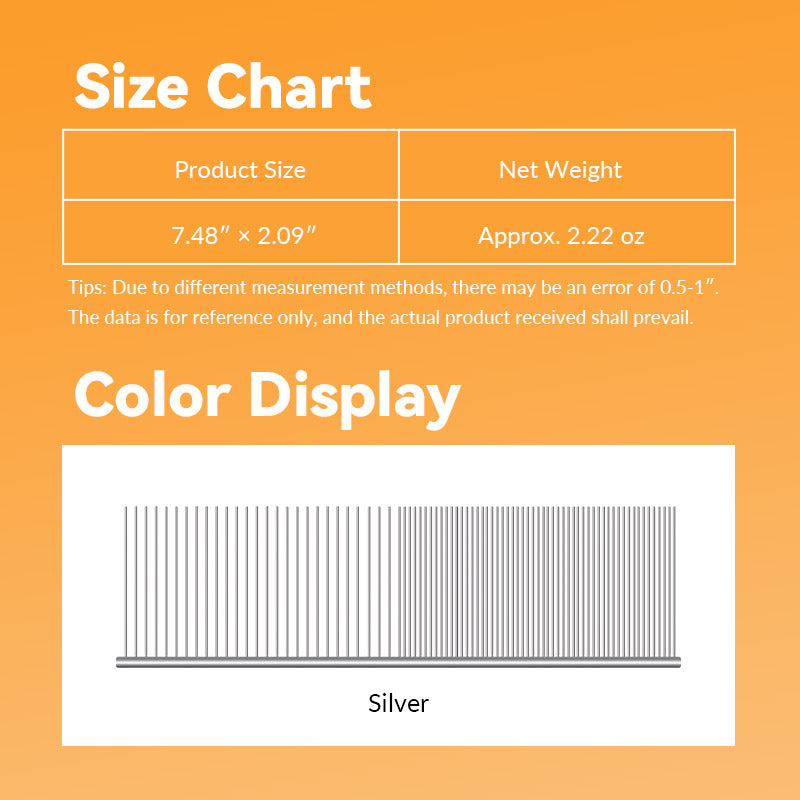Viewport: 800px width, 800px height.
Task: Click the comb's metal spine bar
Action: pos(398,663)
